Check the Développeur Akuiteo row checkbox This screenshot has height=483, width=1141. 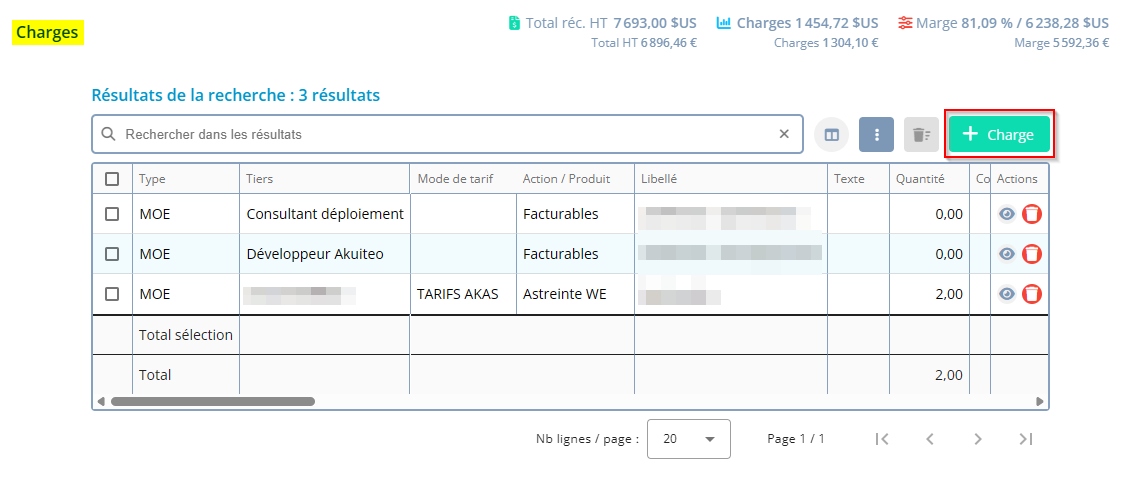coord(112,254)
